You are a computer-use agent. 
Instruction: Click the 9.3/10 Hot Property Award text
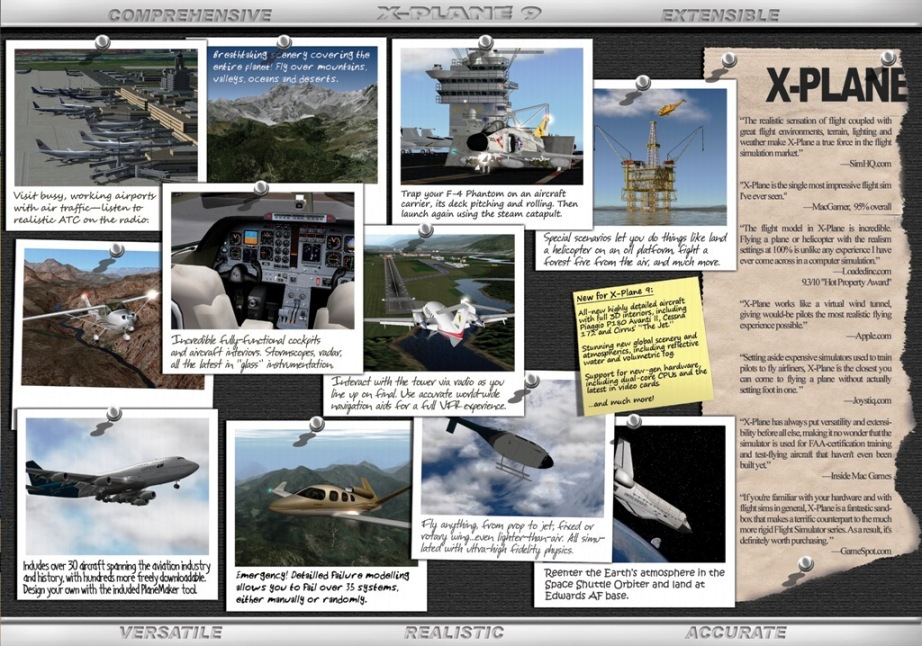pyautogui.click(x=846, y=282)
